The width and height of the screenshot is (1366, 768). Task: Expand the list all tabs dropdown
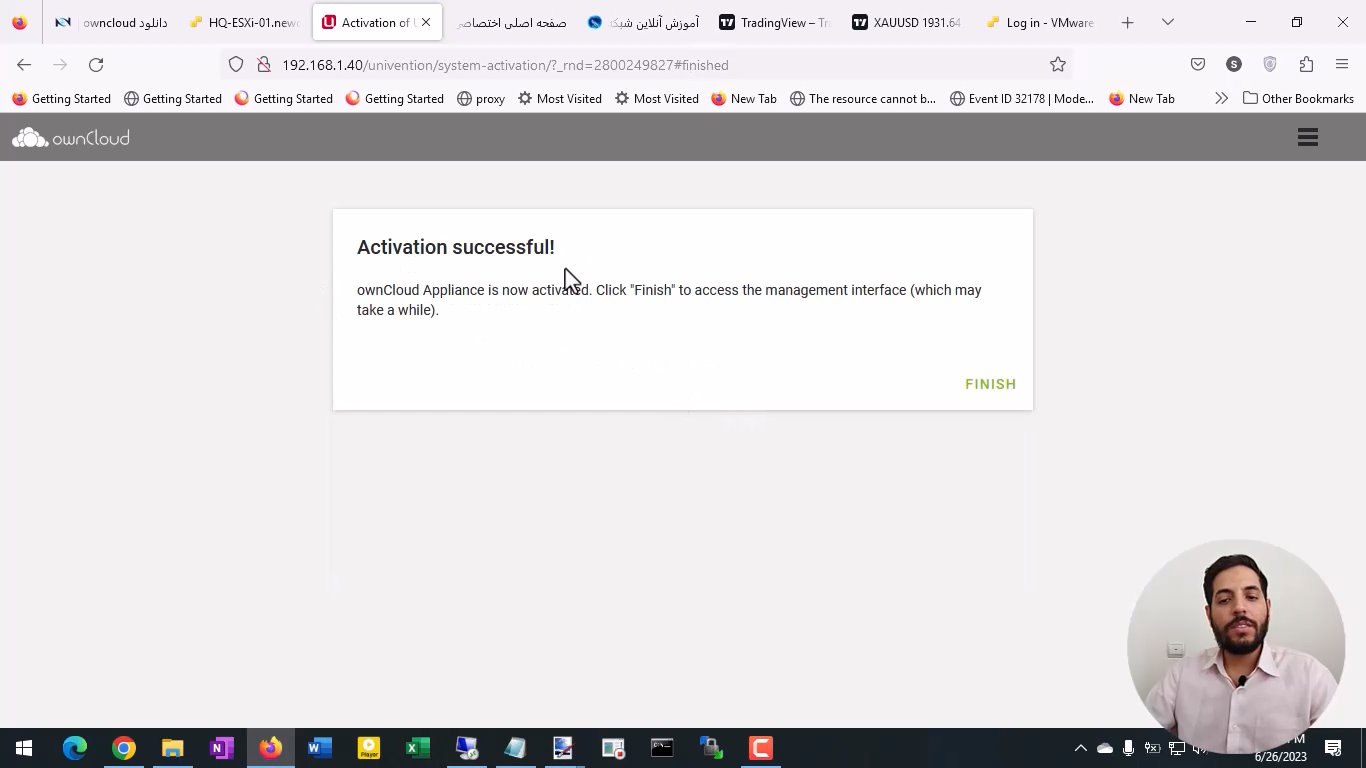(1167, 22)
